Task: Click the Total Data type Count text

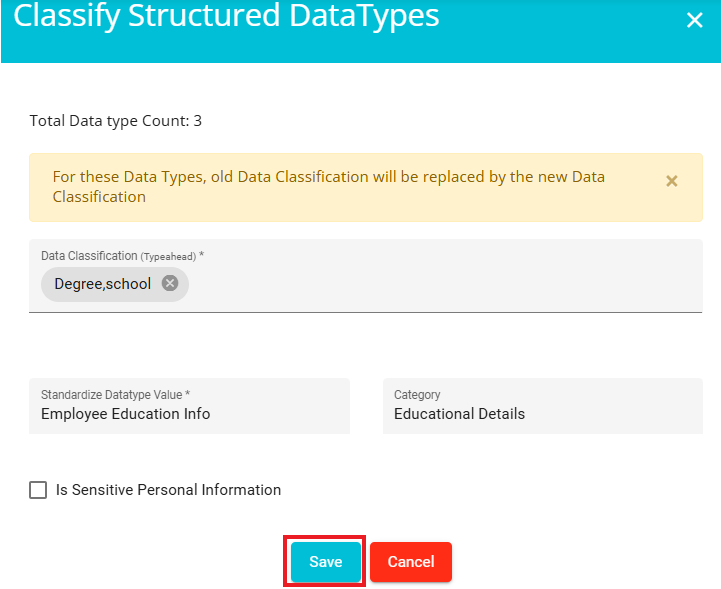Action: (115, 121)
